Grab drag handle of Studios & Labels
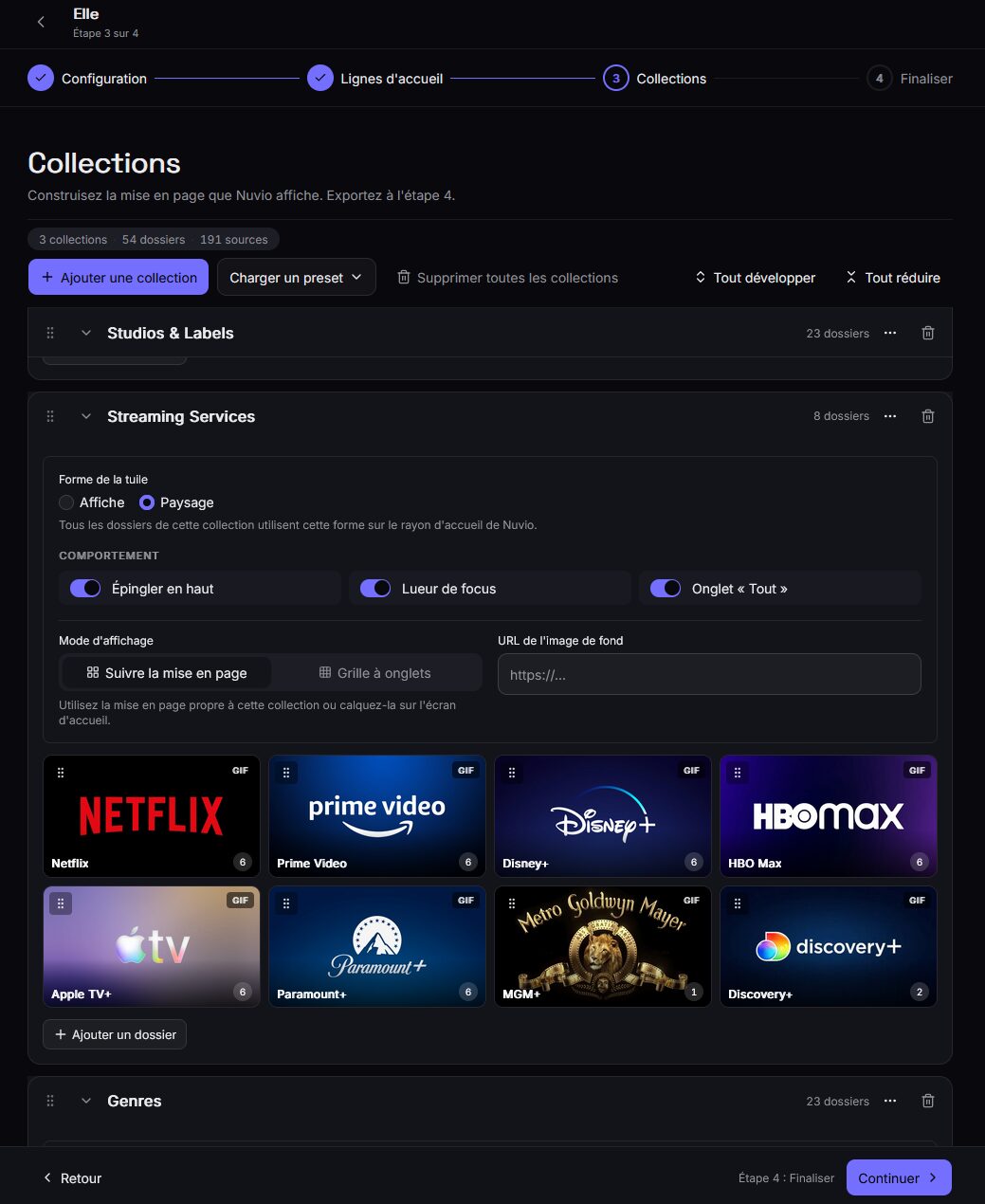The image size is (985, 1204). tap(50, 333)
